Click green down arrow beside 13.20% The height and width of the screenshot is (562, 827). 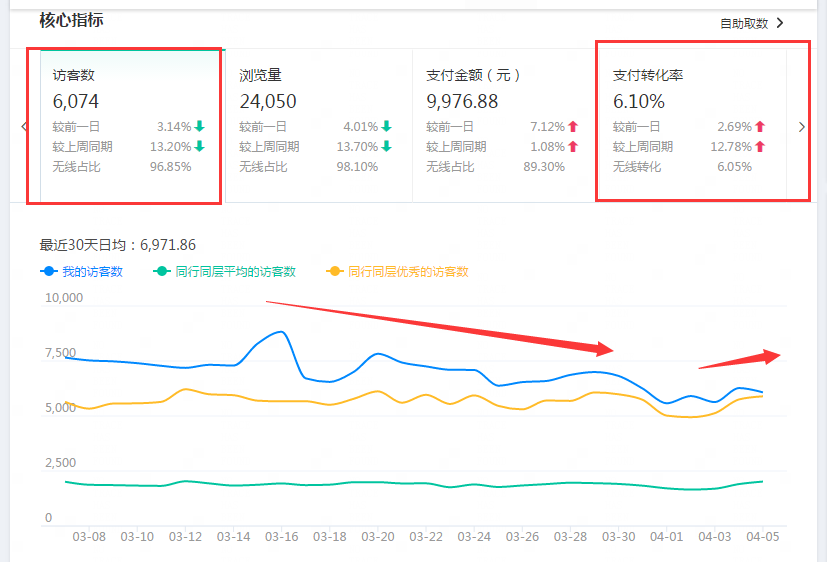[x=199, y=146]
